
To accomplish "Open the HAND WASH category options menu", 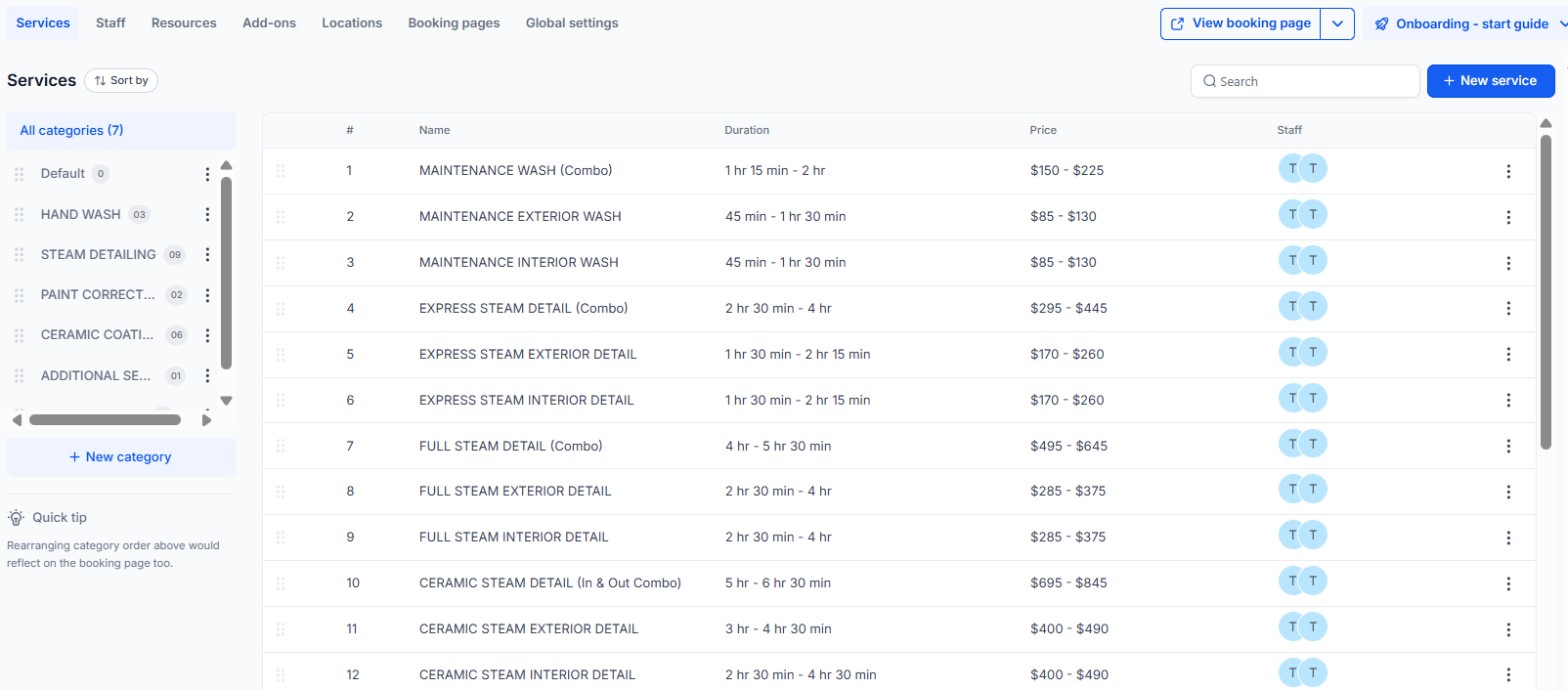I will tap(207, 214).
